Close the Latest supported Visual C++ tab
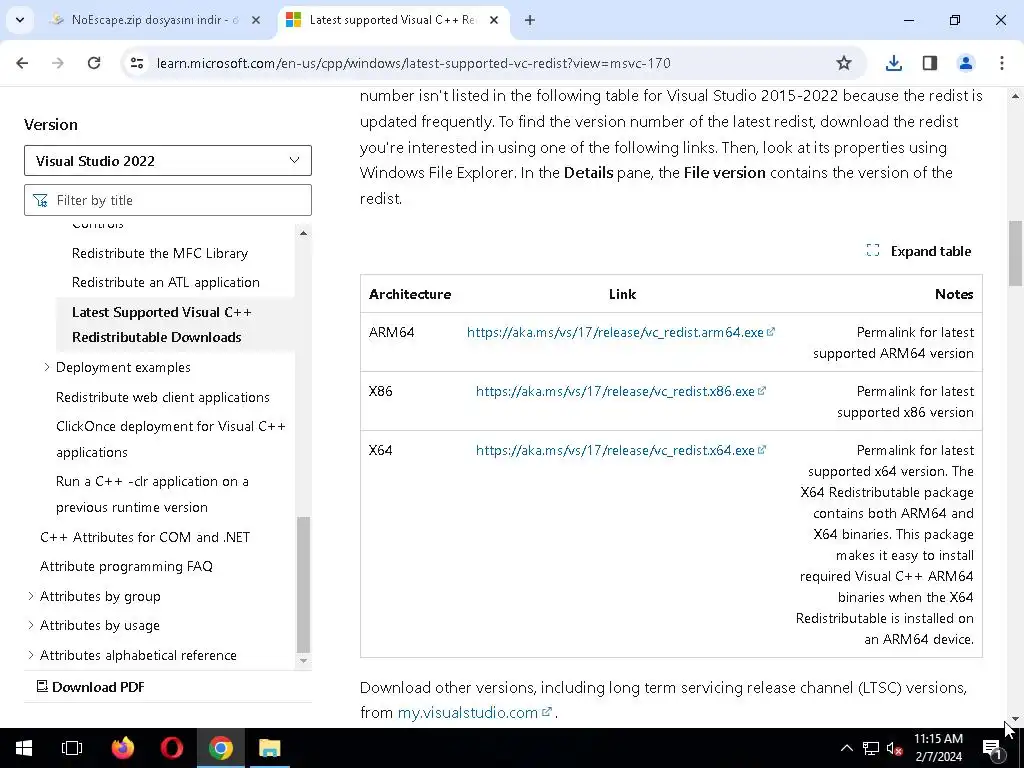The image size is (1024, 768). point(494,20)
